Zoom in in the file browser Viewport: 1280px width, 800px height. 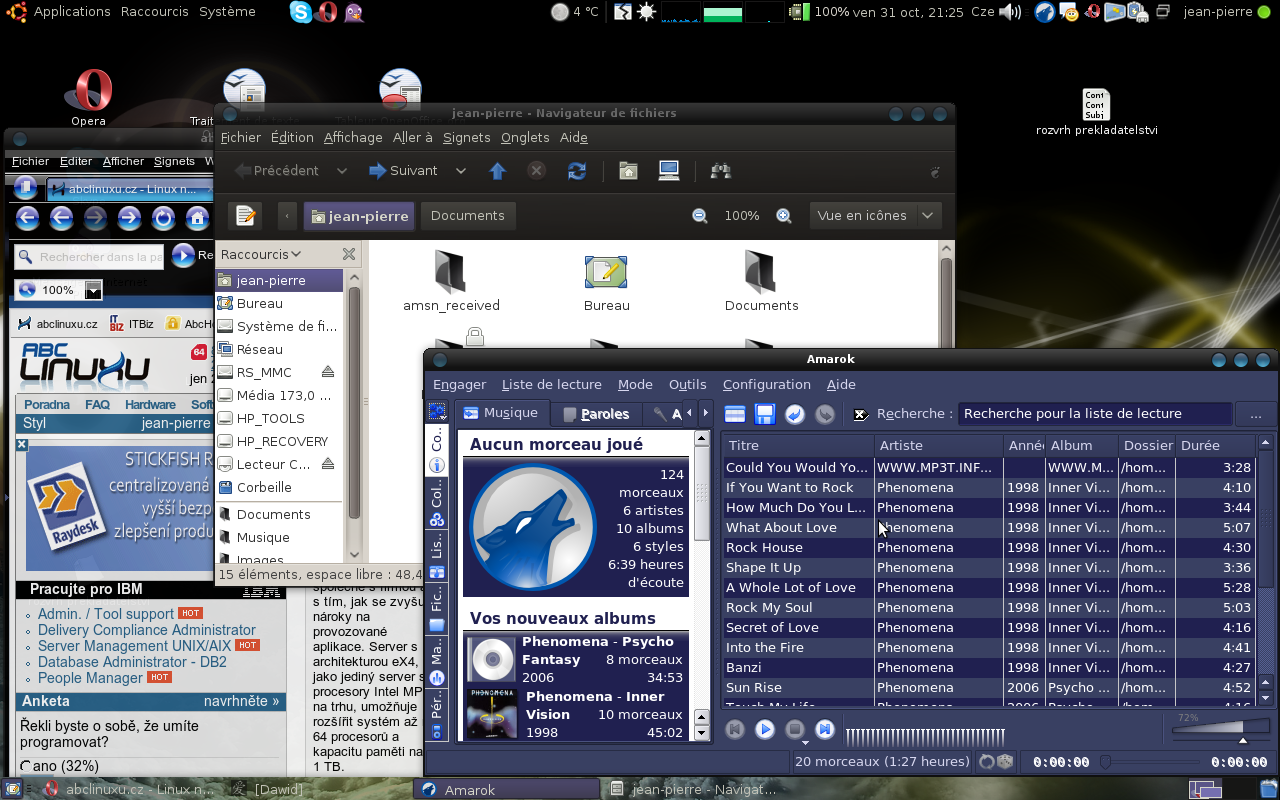tap(784, 215)
